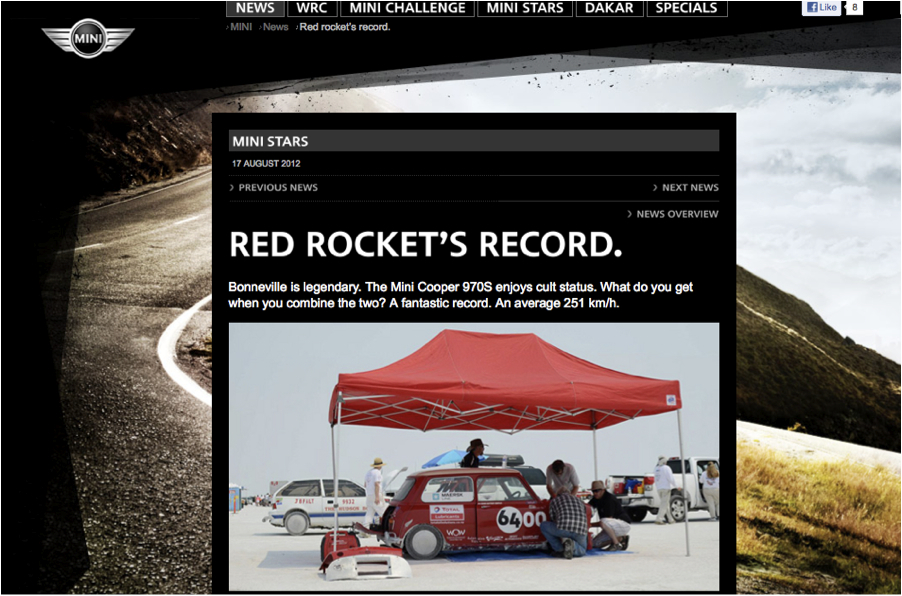The height and width of the screenshot is (596, 902).
Task: Click the MINI STARS section header
Action: coord(474,141)
